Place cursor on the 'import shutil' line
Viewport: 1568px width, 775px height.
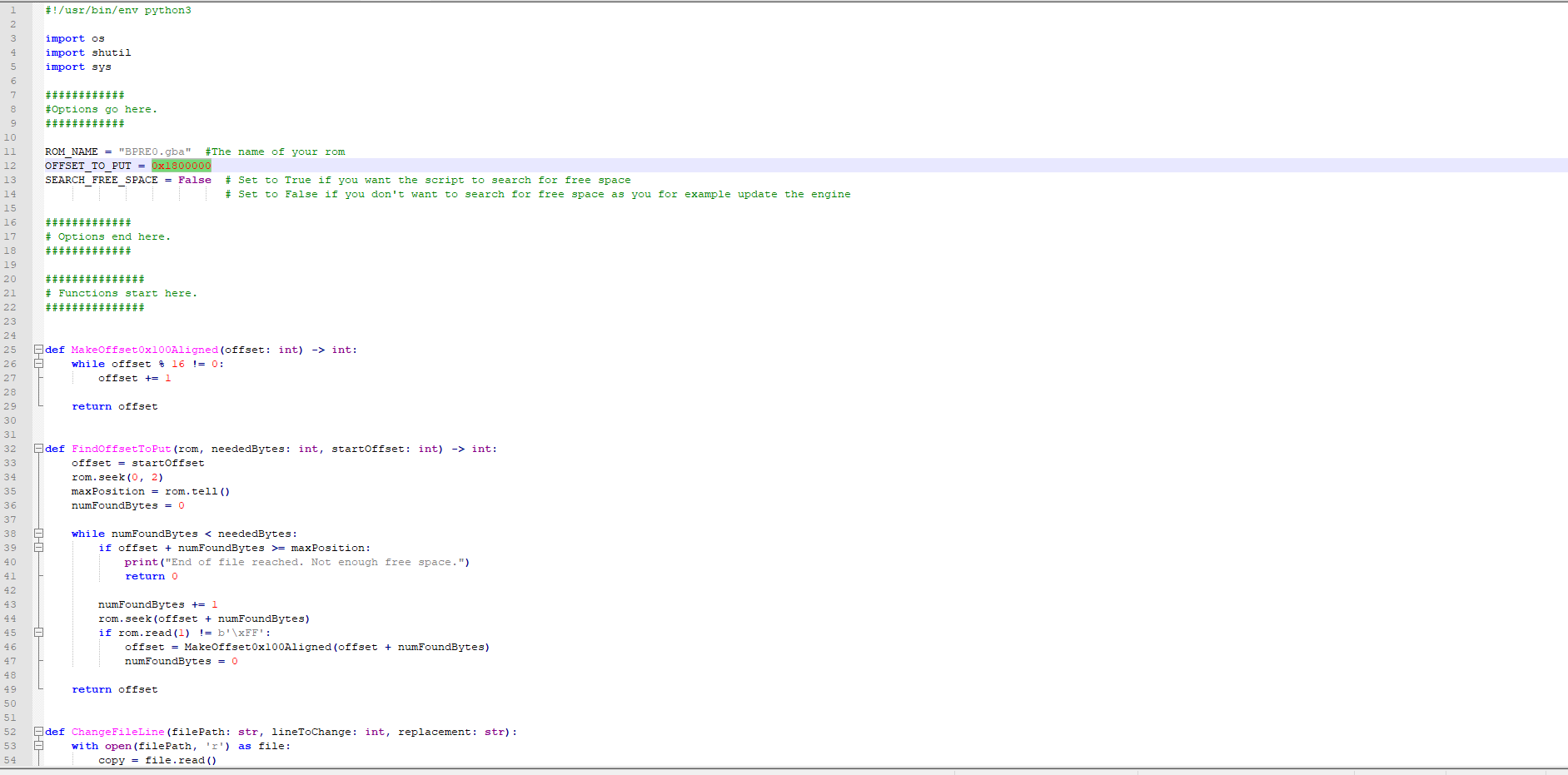[88, 52]
